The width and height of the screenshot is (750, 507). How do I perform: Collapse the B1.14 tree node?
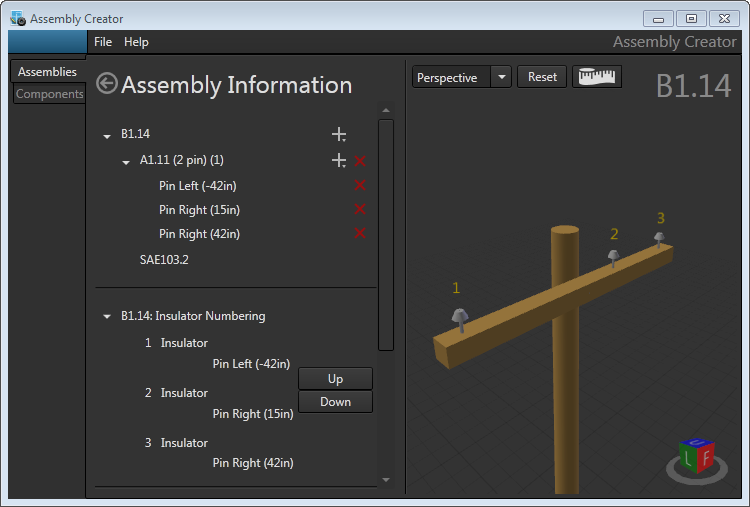107,135
